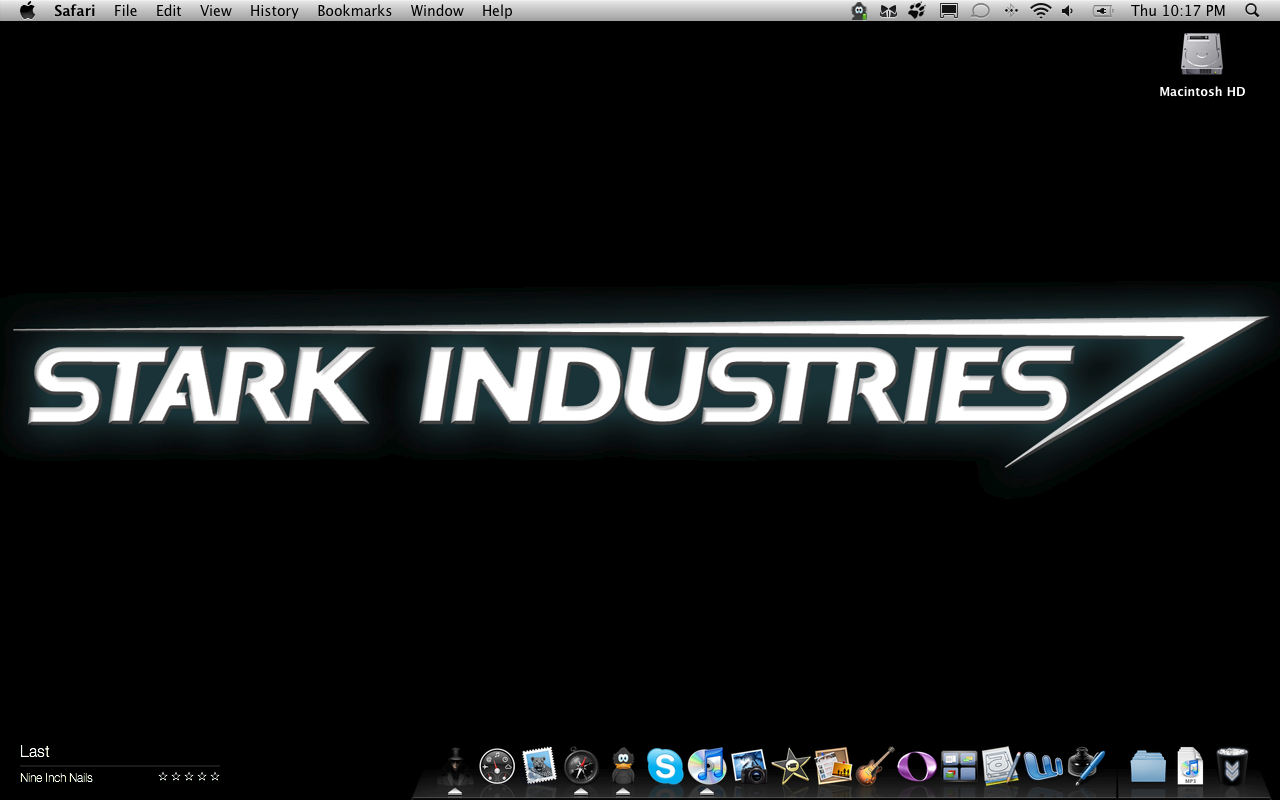Image resolution: width=1280 pixels, height=800 pixels.
Task: Open the battery status menu
Action: click(1103, 11)
